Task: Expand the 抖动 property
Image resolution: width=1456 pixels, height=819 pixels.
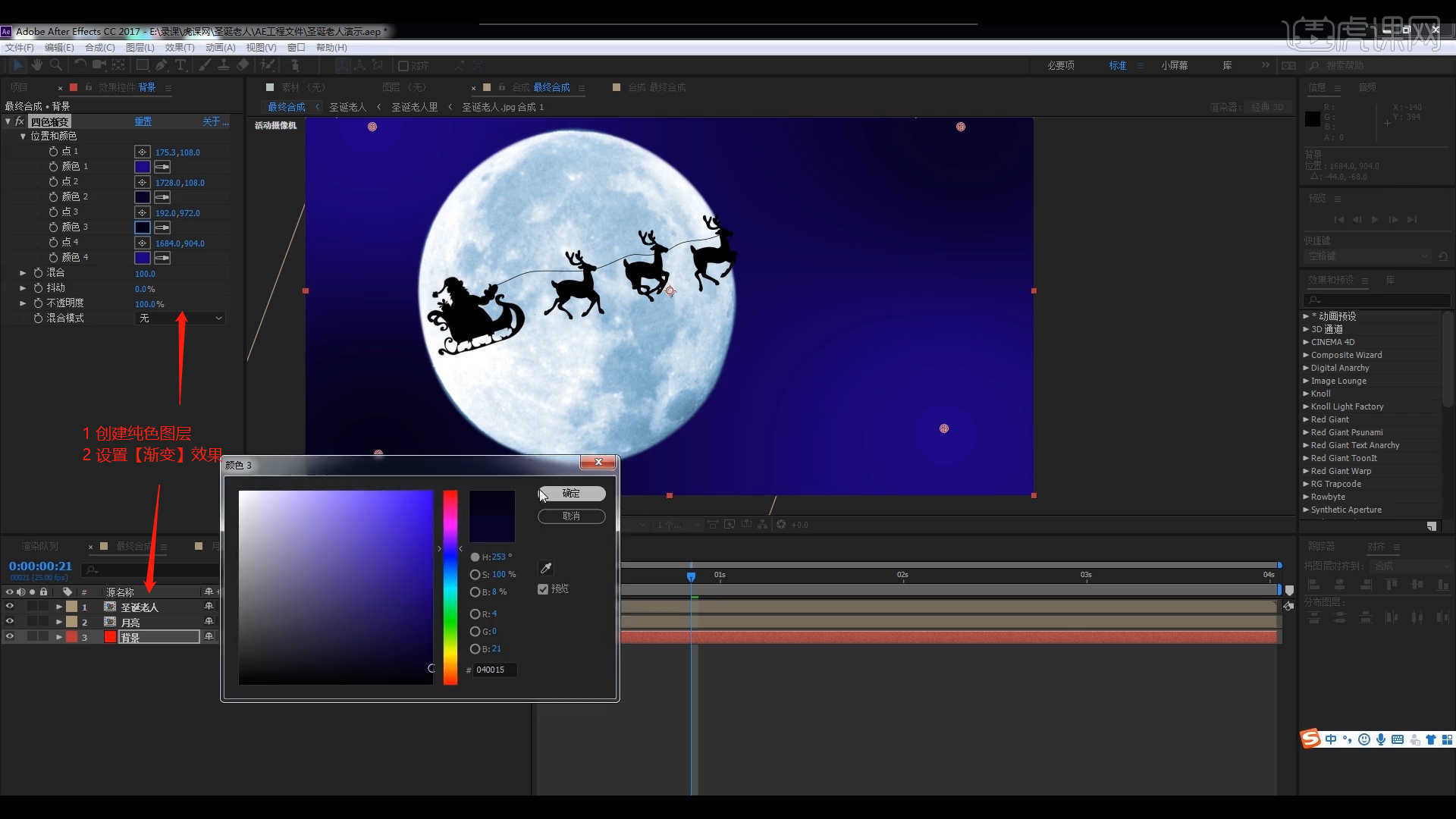Action: 23,288
